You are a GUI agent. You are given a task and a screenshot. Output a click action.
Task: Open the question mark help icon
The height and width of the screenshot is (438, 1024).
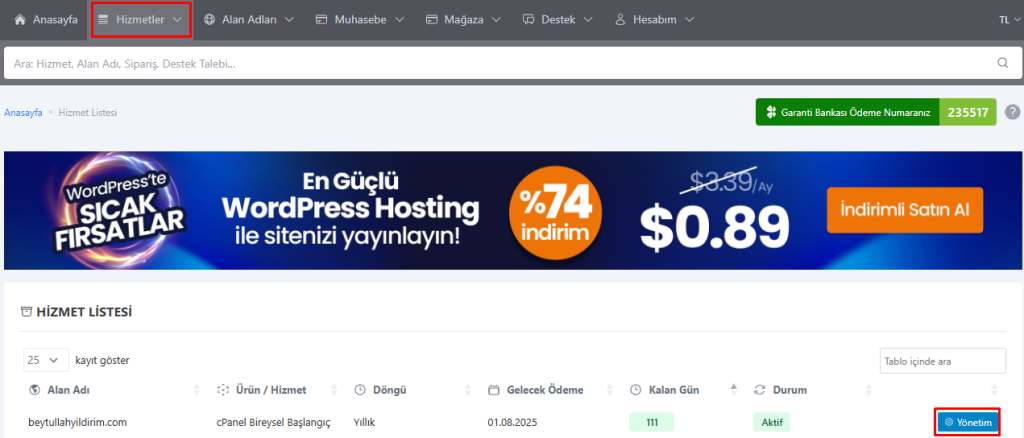(1012, 112)
